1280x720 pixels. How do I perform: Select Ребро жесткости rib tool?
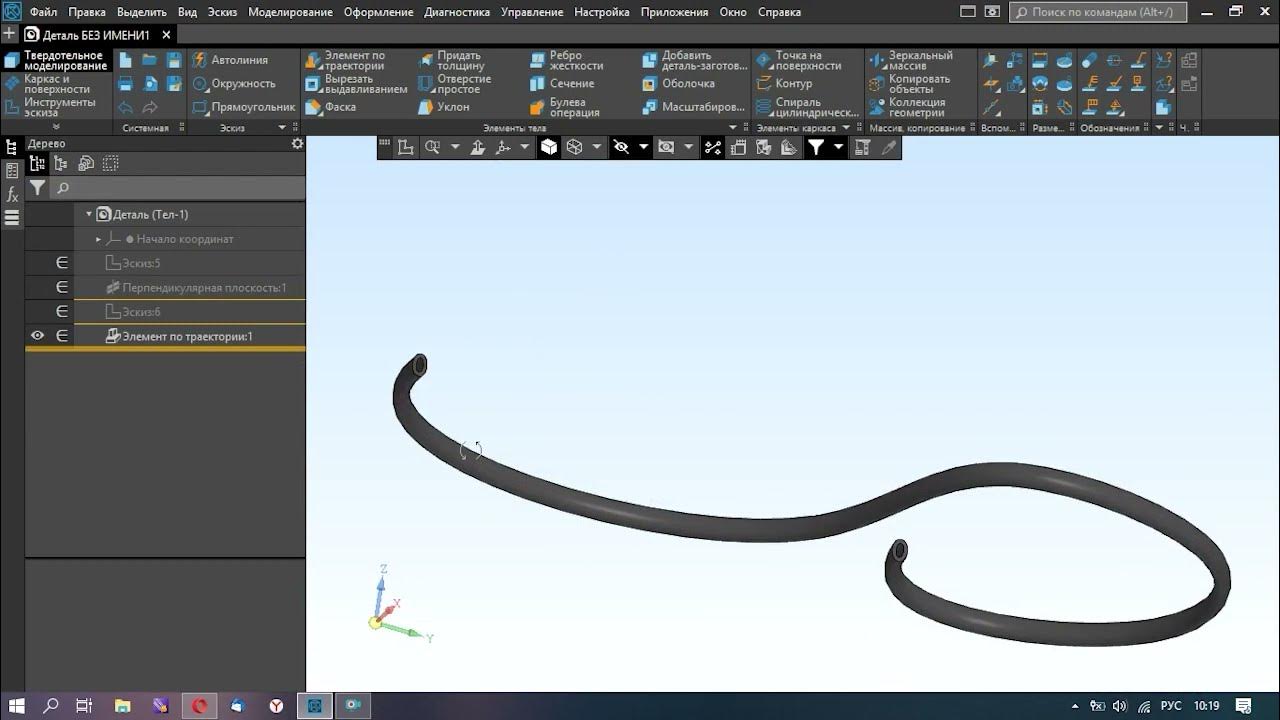click(x=568, y=60)
